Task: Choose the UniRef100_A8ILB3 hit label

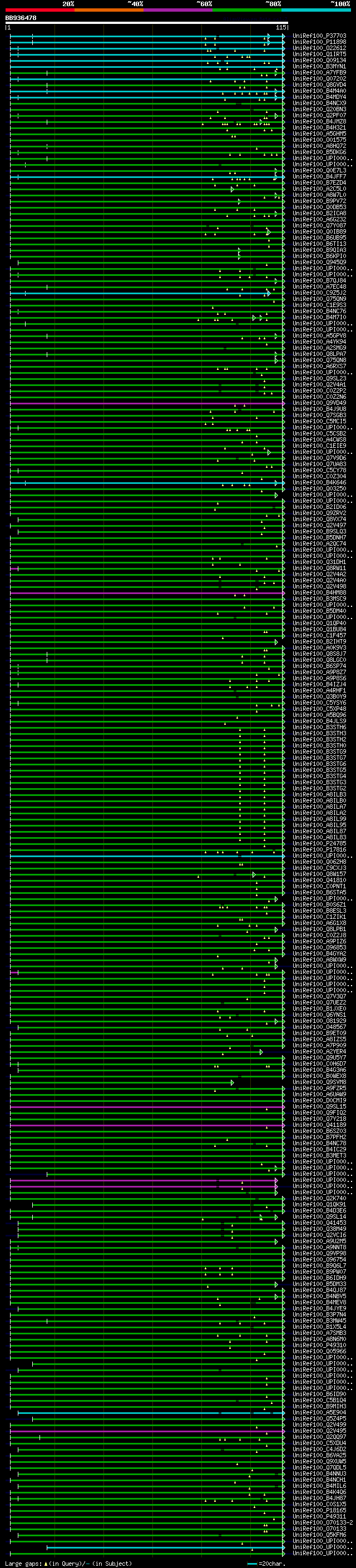Action: point(319,794)
